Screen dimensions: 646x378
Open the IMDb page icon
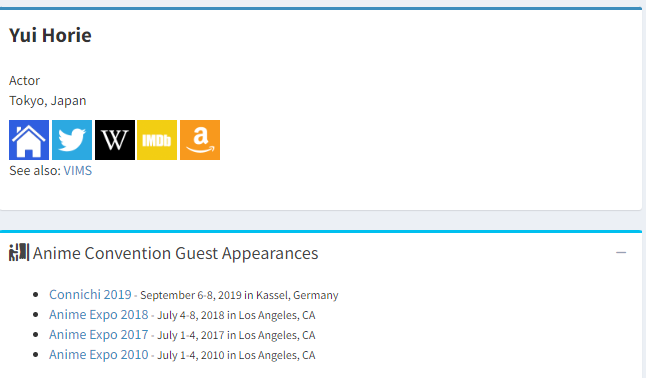(x=157, y=140)
